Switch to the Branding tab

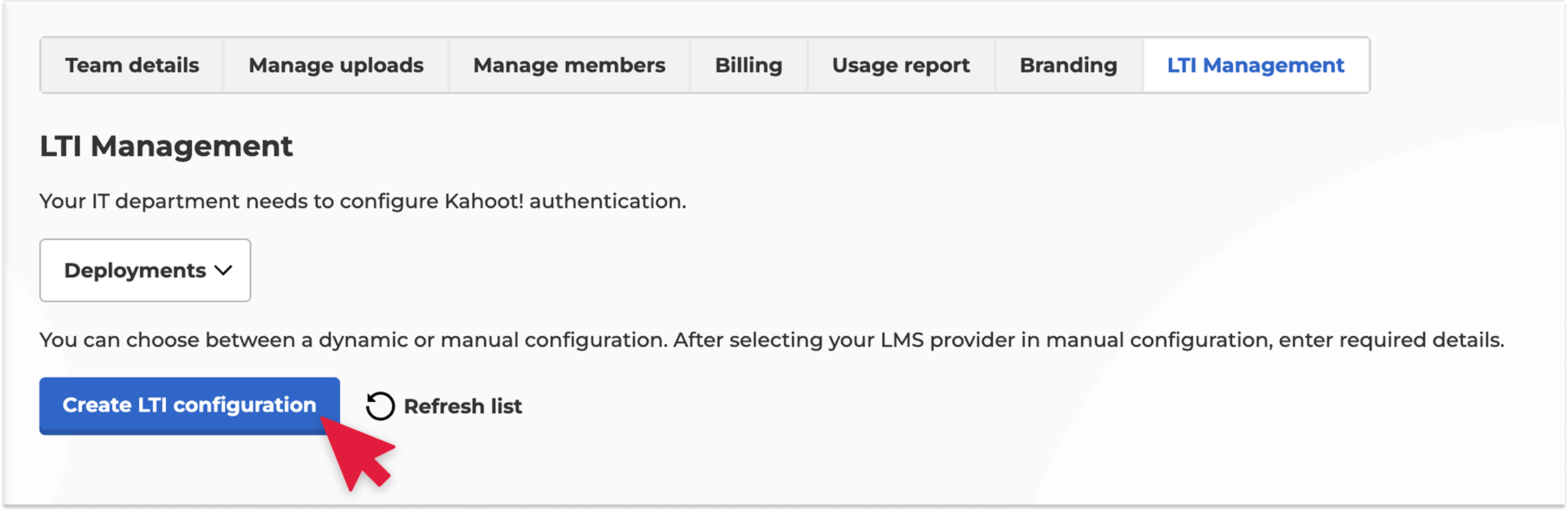click(x=1068, y=65)
